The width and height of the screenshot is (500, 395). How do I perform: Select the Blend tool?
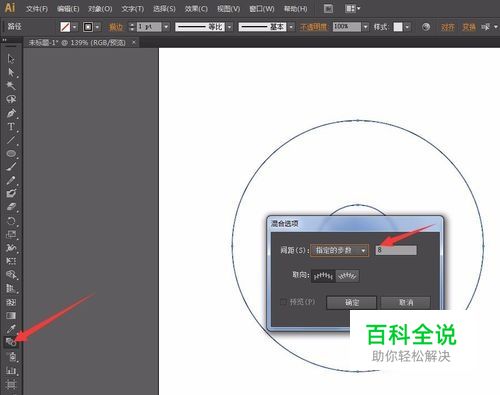11,342
